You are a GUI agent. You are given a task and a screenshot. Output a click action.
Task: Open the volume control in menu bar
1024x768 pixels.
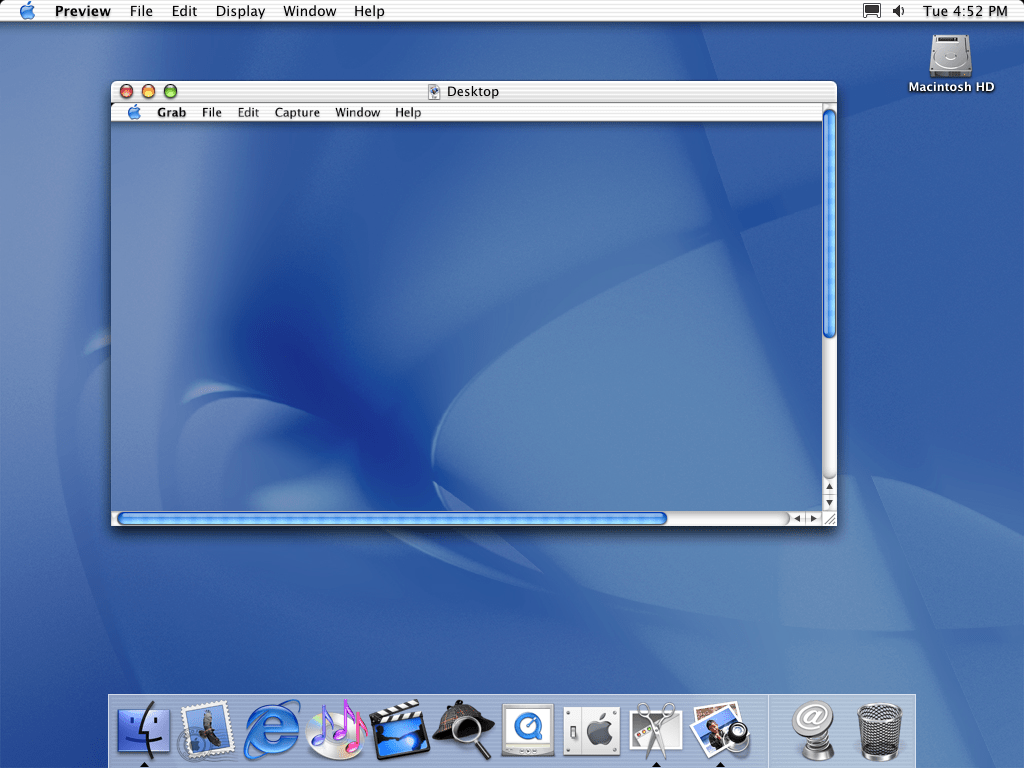tap(898, 11)
